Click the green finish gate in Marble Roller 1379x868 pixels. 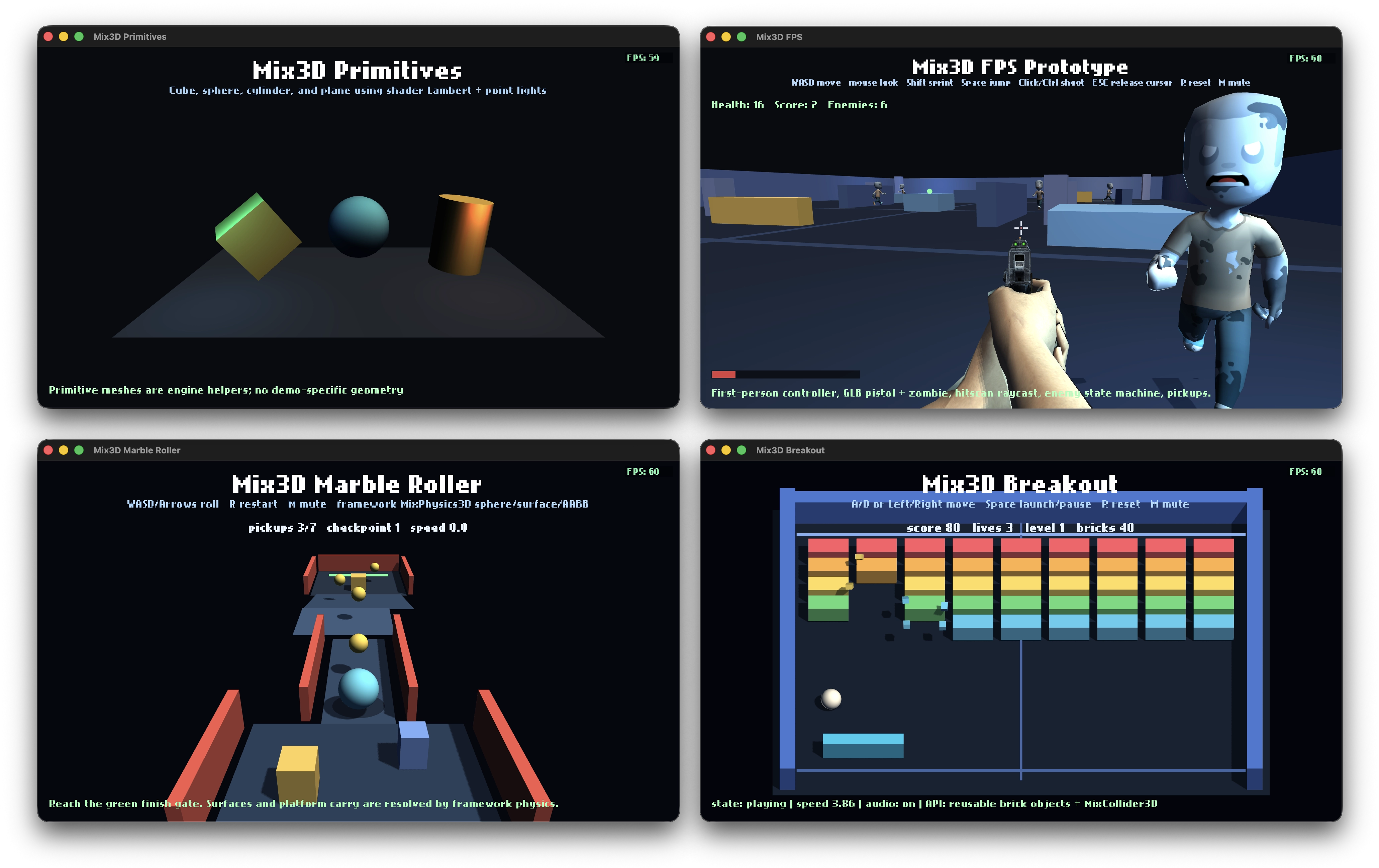tap(359, 574)
